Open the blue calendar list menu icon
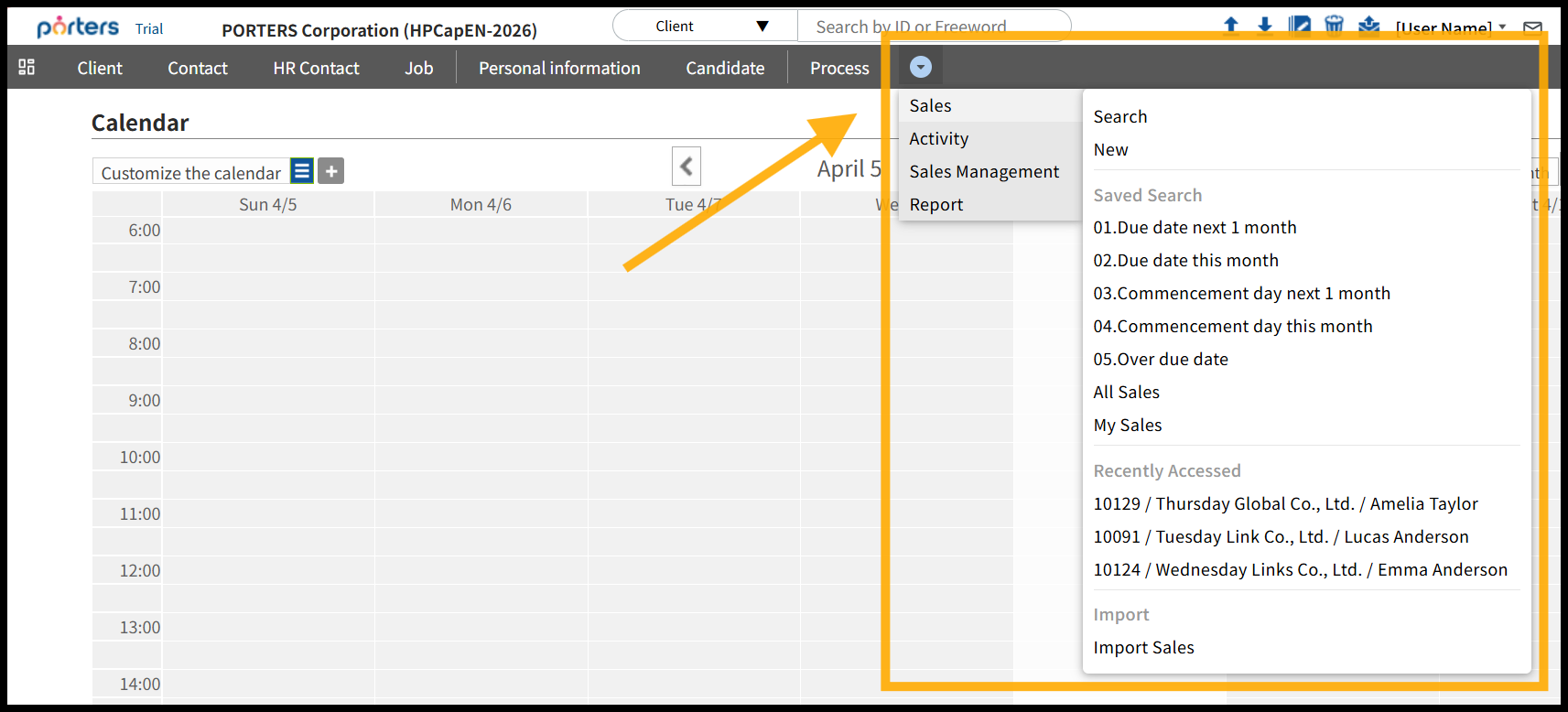The image size is (1568, 712). pos(302,171)
